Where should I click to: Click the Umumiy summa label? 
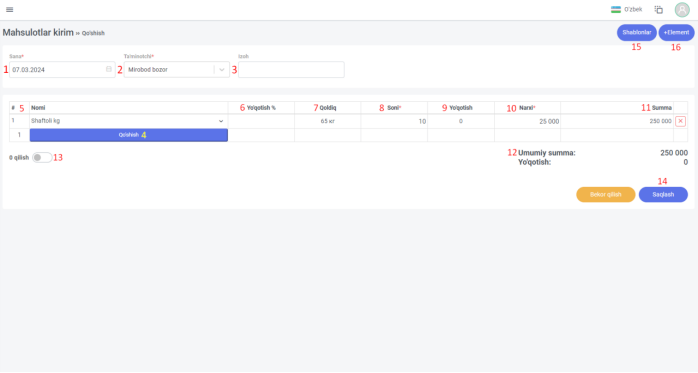click(x=547, y=153)
